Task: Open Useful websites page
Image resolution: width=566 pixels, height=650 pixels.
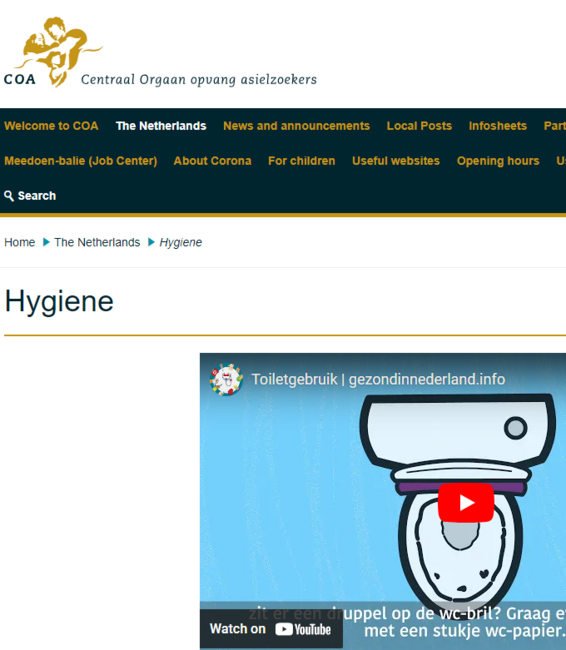Action: [x=396, y=161]
